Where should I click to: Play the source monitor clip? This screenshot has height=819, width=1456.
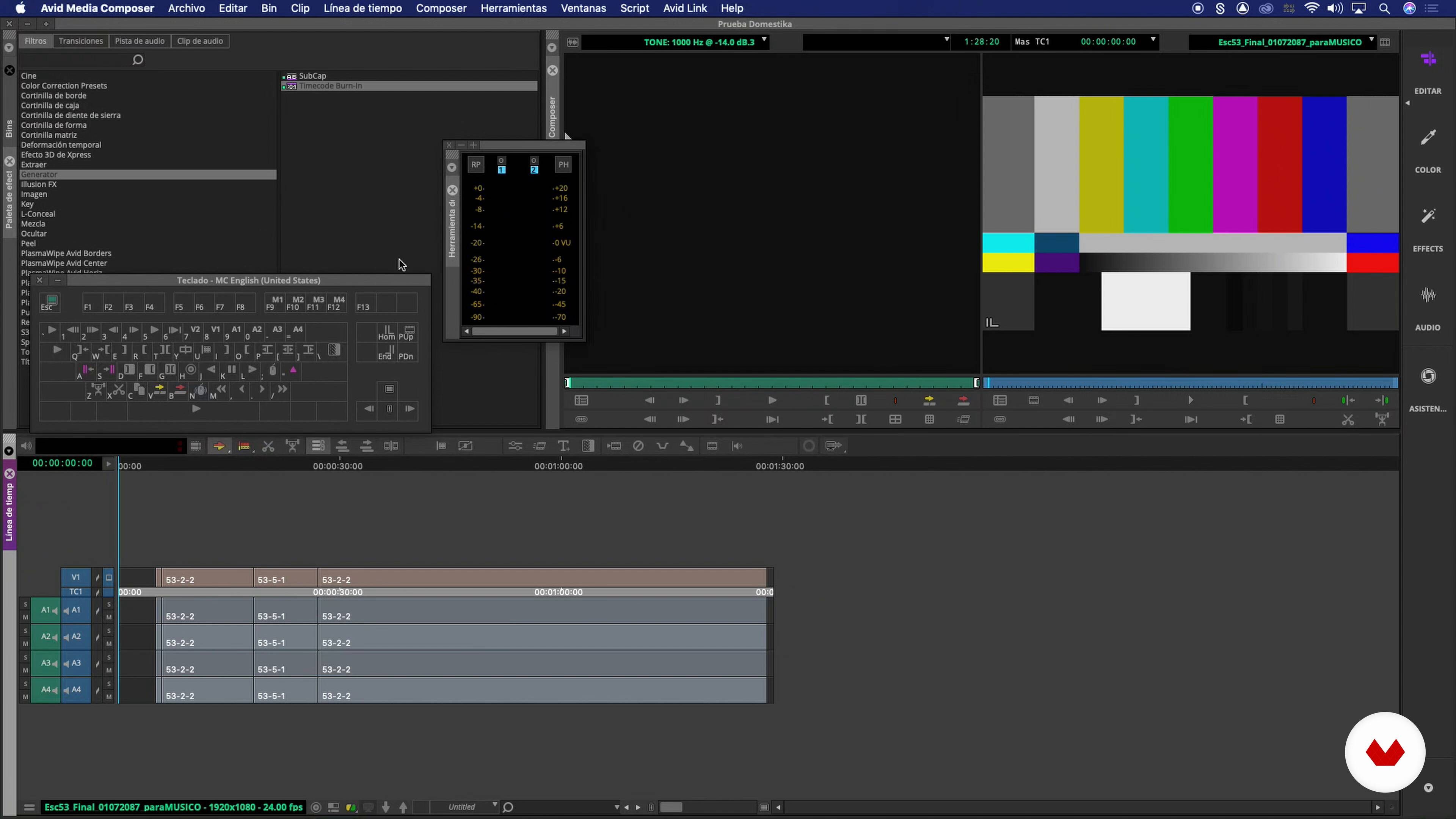(x=772, y=401)
